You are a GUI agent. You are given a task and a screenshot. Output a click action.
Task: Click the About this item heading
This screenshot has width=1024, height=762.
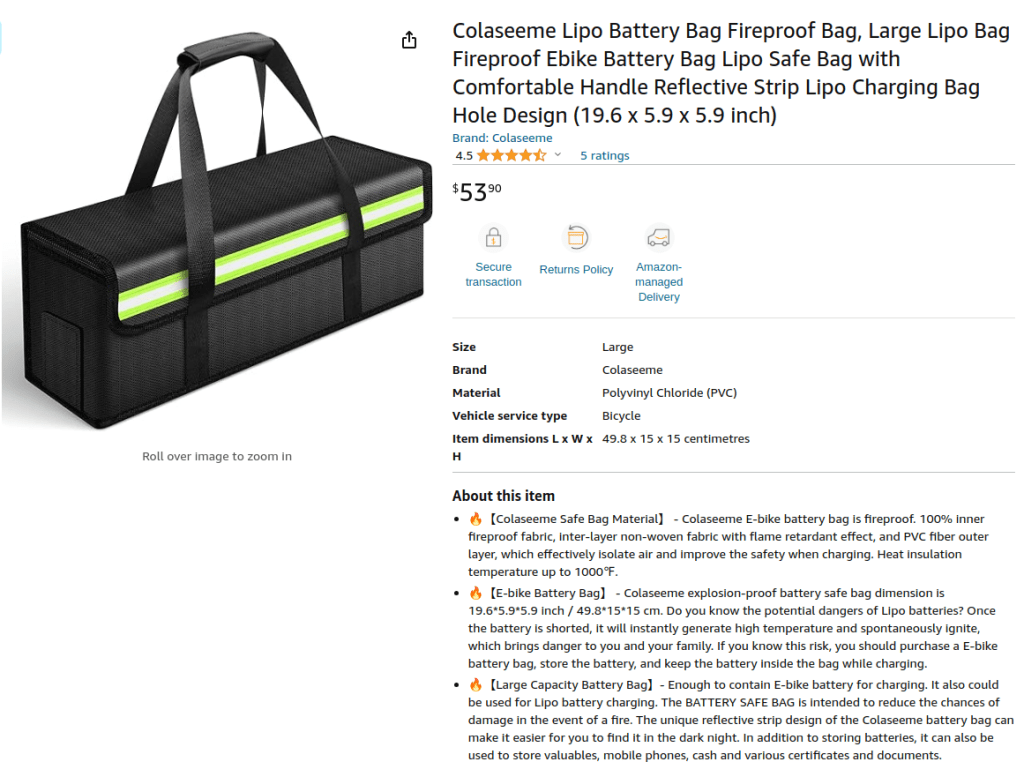[x=503, y=496]
